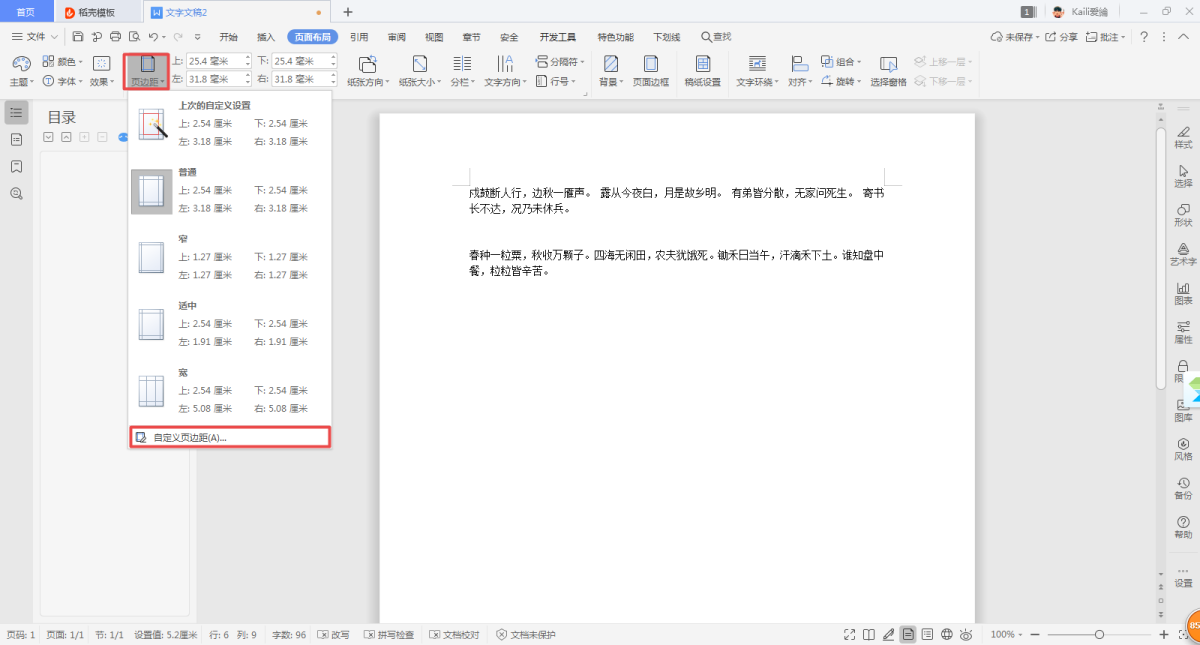Click 备份 backup icon in right sidebar
The width and height of the screenshot is (1200, 645).
(1183, 483)
